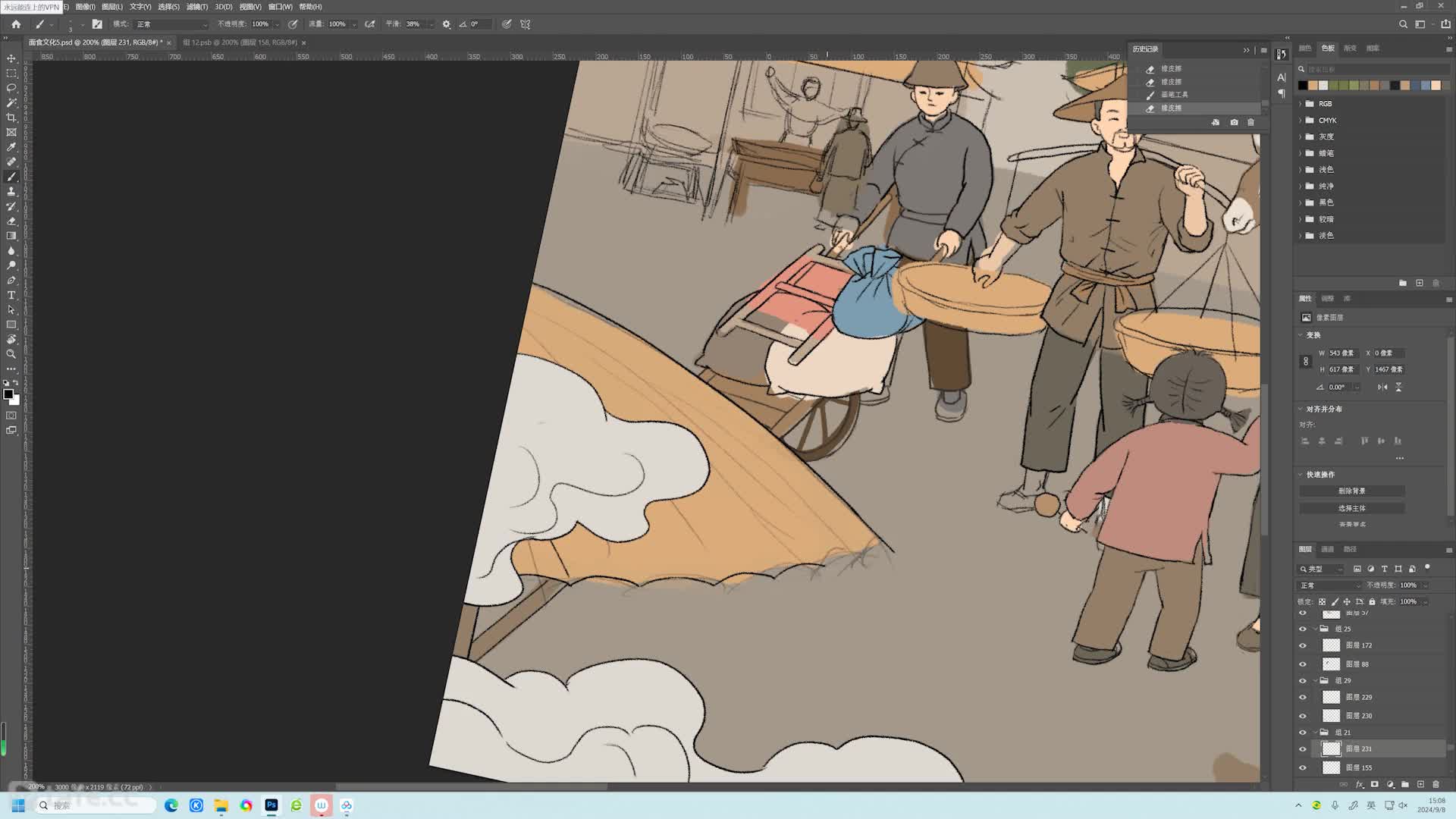Expand the 灰度 swatch folder
The image size is (1456, 819).
pos(1301,137)
